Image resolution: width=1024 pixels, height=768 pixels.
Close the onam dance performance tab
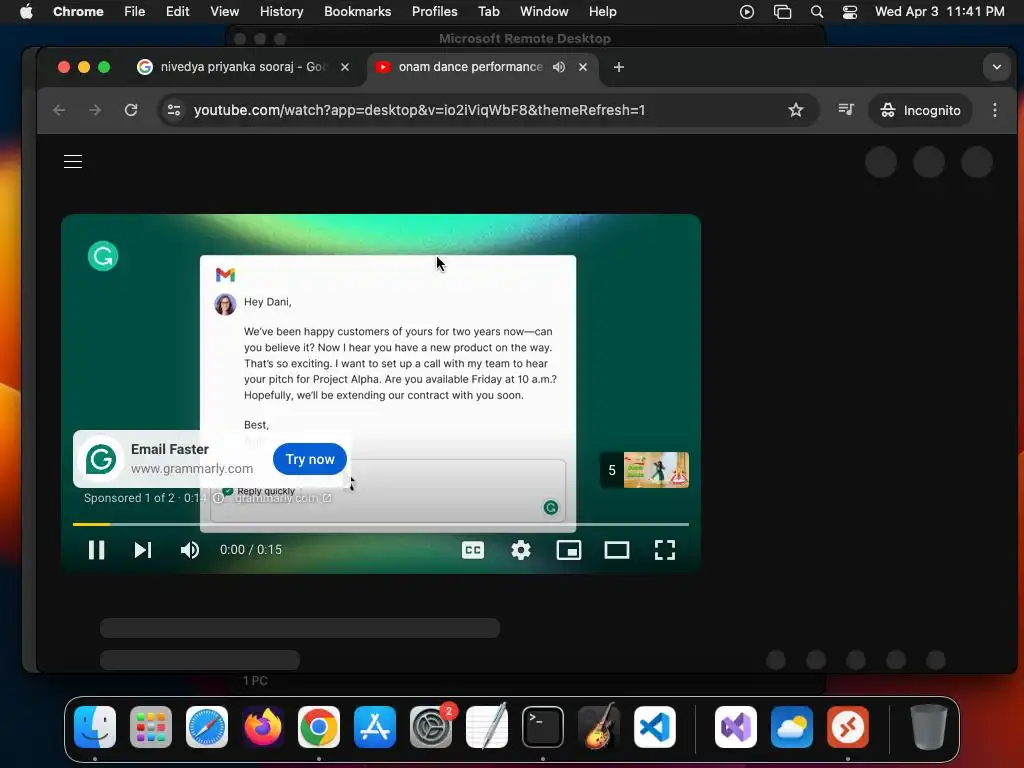pyautogui.click(x=583, y=67)
